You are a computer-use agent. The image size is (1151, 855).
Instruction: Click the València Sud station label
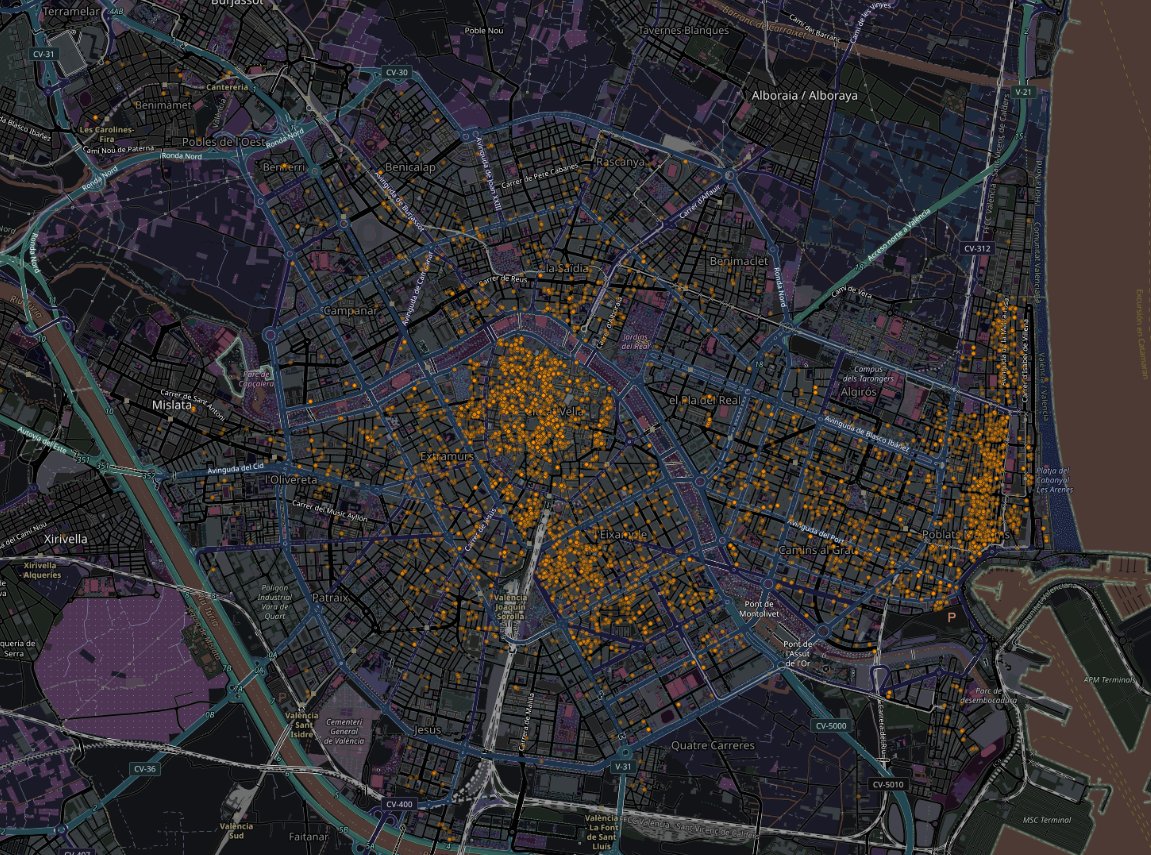236,831
